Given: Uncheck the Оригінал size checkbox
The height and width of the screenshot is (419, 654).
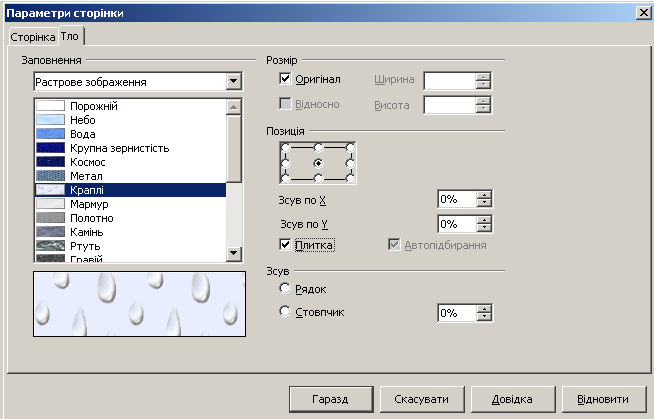Looking at the screenshot, I should (x=285, y=78).
